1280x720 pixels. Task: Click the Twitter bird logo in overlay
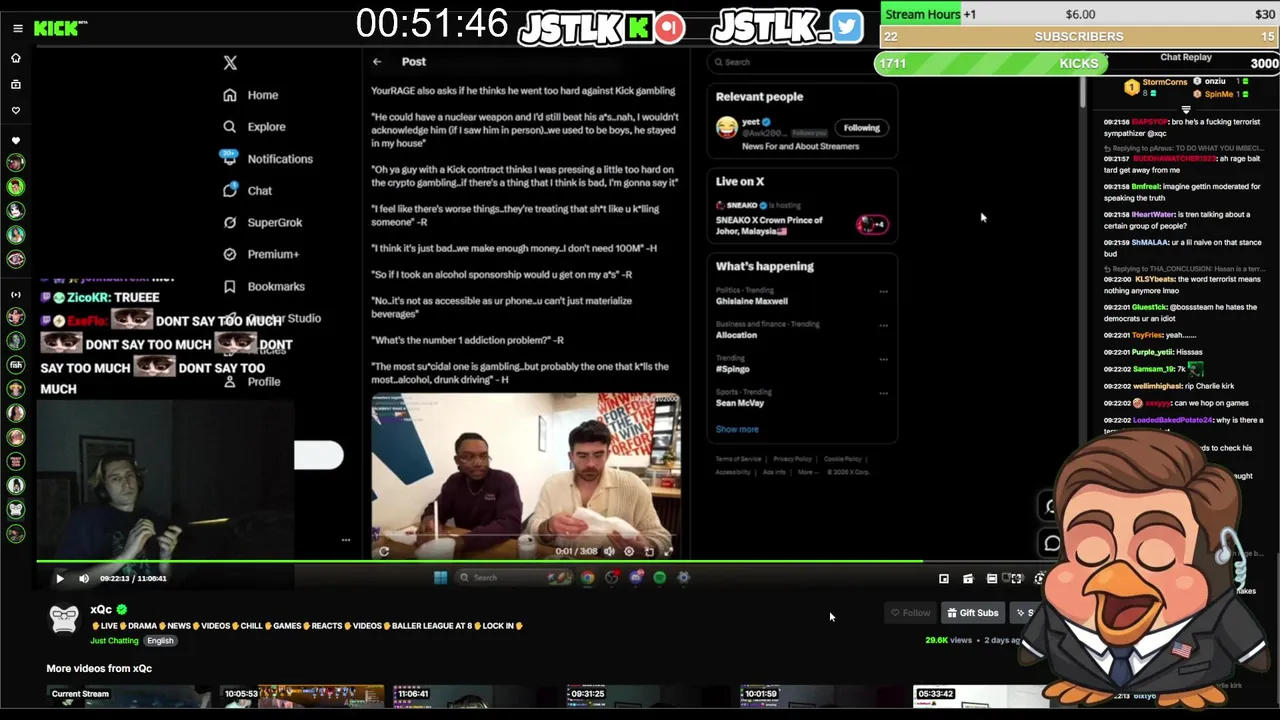pyautogui.click(x=846, y=27)
